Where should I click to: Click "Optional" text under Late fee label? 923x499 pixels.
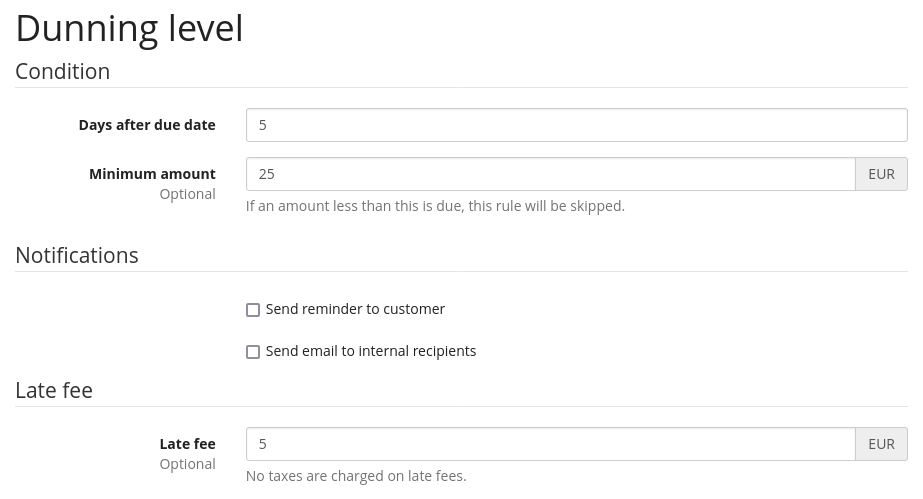pos(187,464)
